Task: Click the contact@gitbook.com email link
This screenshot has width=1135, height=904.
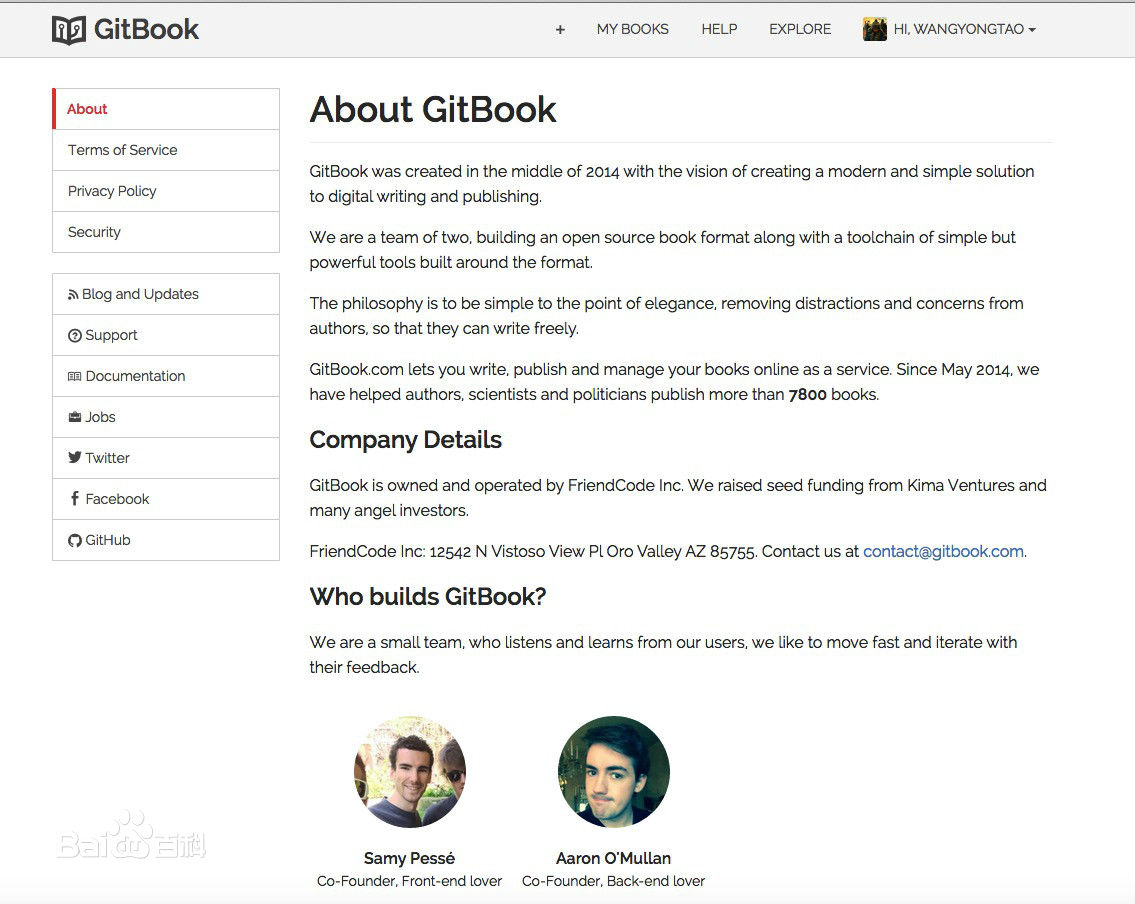Action: tap(943, 552)
